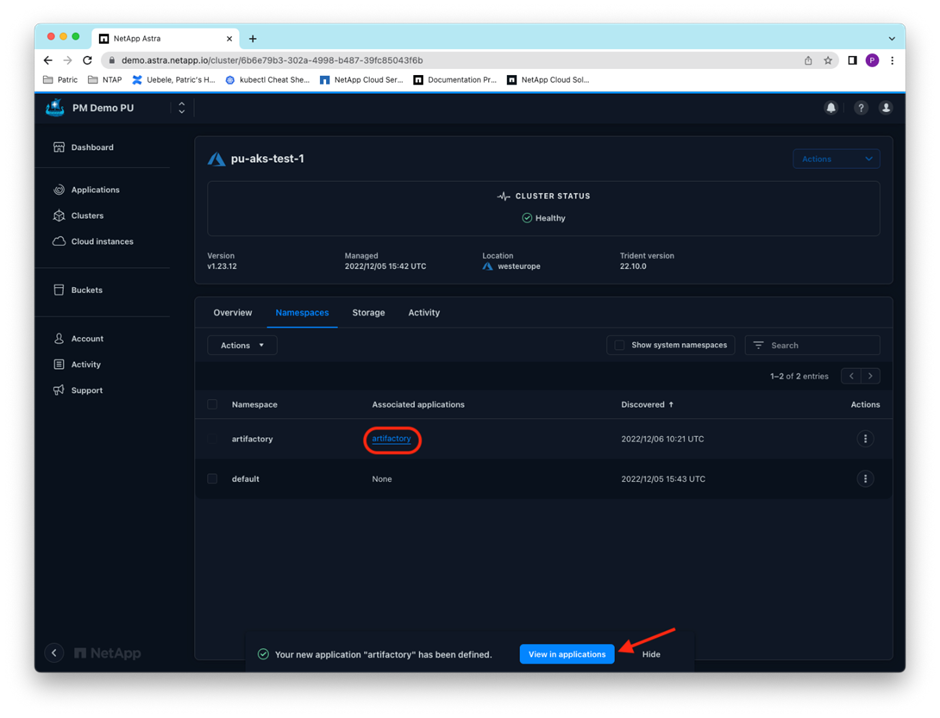Close the NetApp Astra browser tab
This screenshot has width=940, height=718.
coord(229,39)
